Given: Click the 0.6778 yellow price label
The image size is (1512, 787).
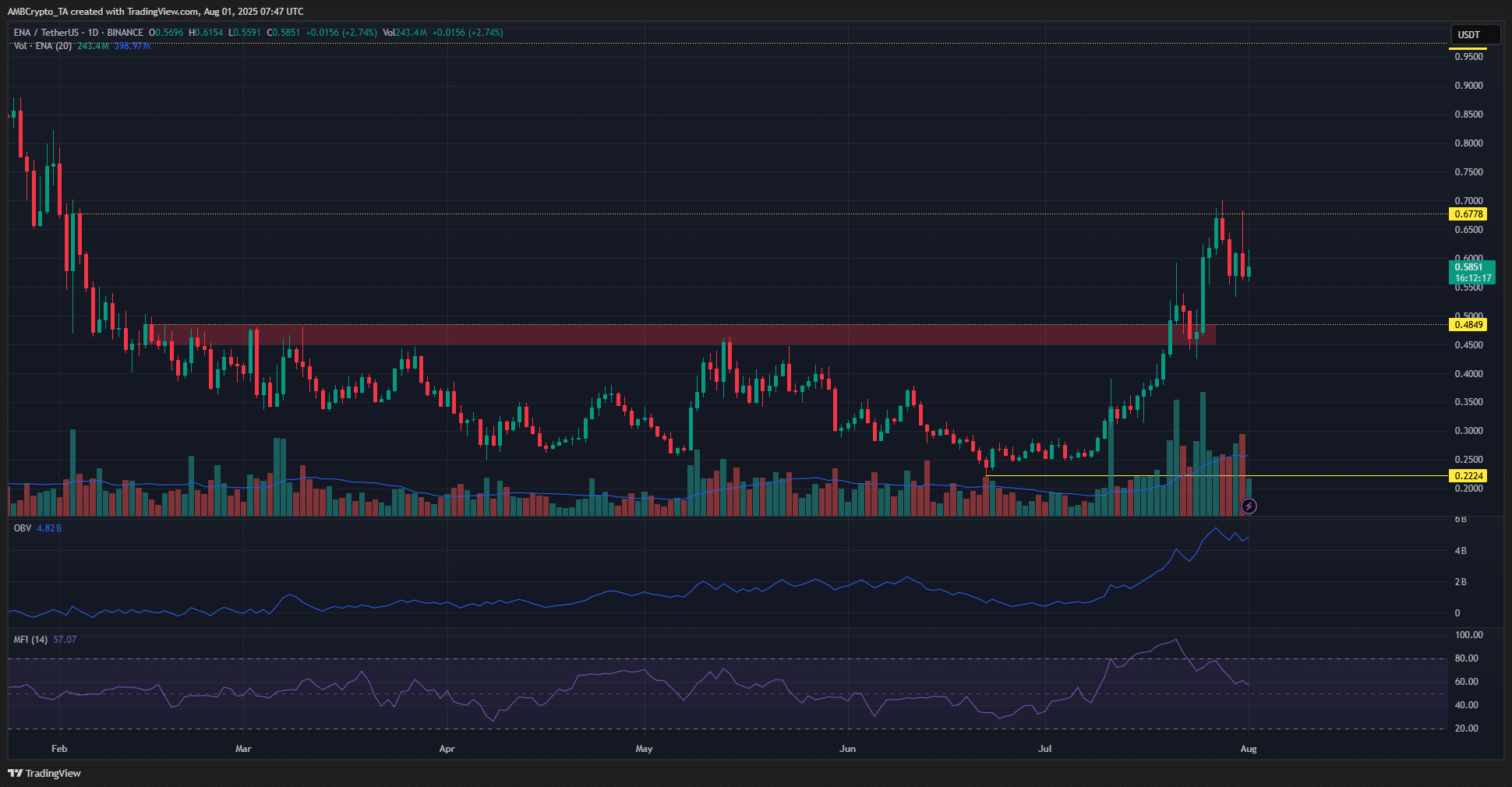Looking at the screenshot, I should (1468, 214).
